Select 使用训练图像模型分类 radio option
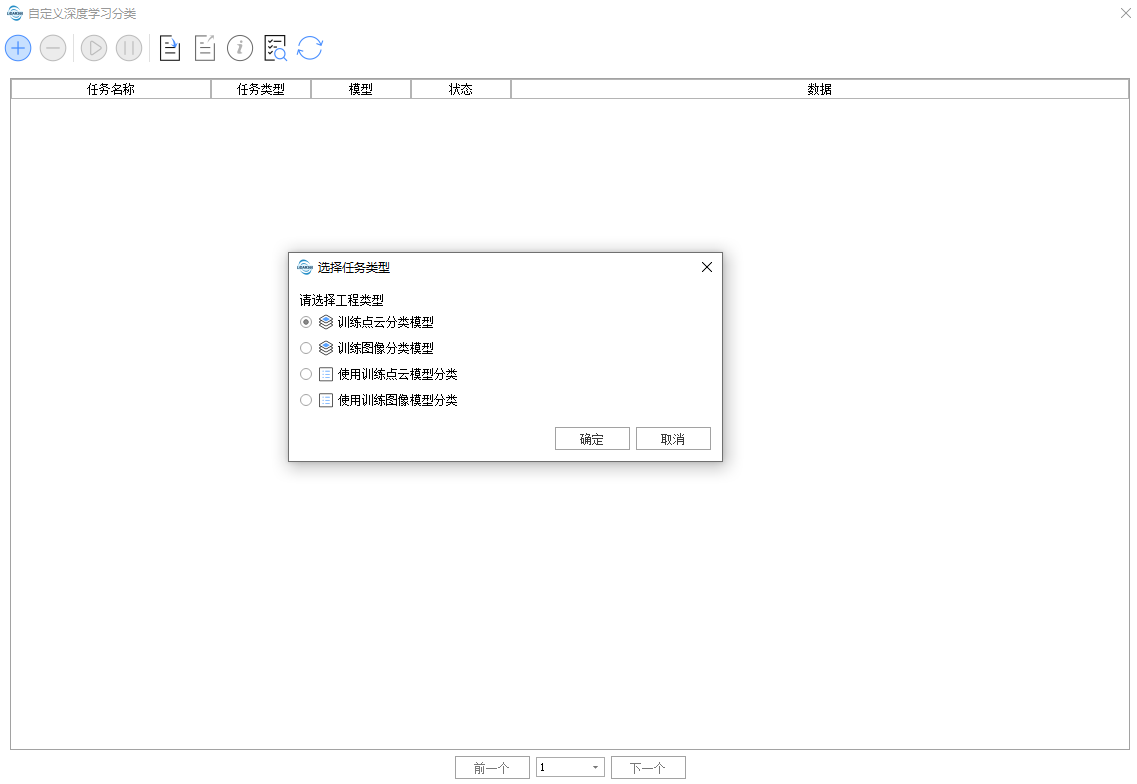Screen dimensions: 1137x784 click(306, 400)
